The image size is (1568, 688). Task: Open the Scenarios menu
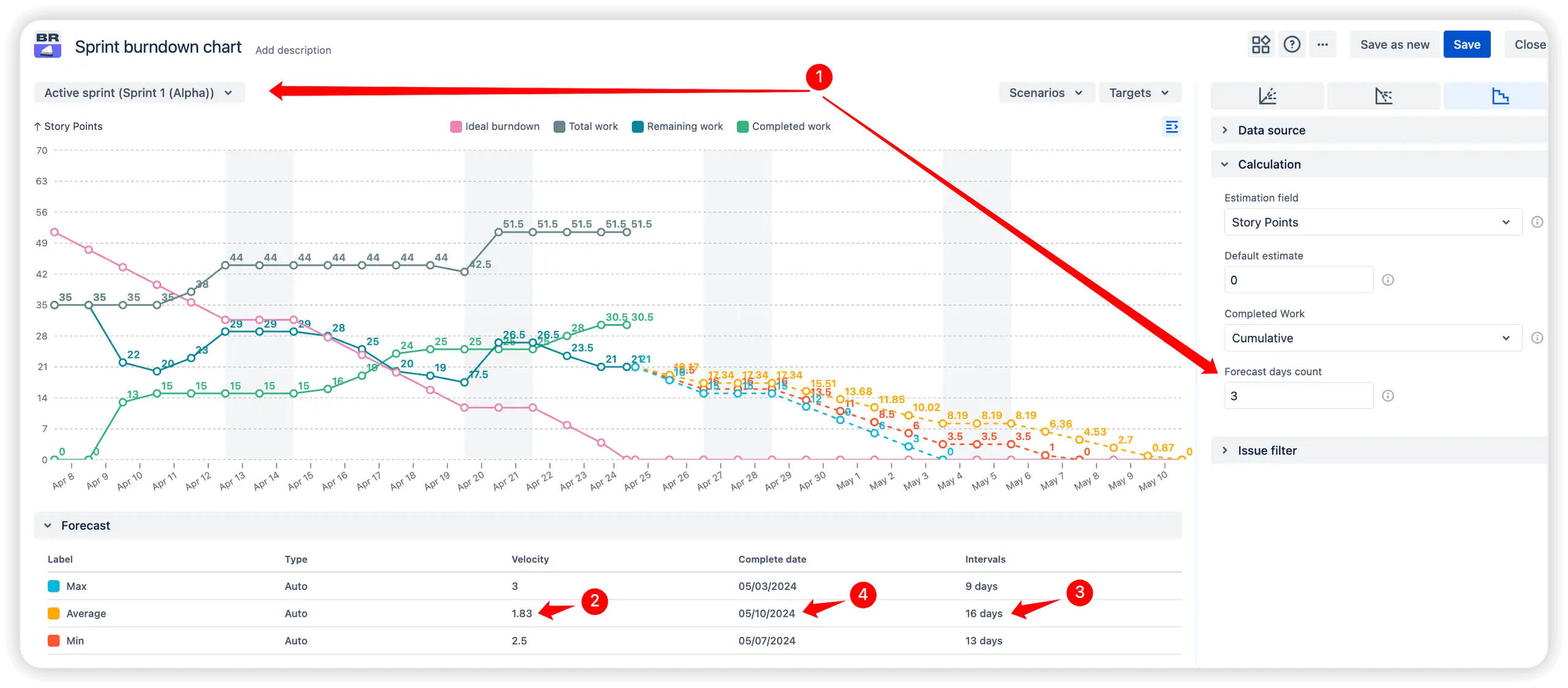pyautogui.click(x=1046, y=93)
